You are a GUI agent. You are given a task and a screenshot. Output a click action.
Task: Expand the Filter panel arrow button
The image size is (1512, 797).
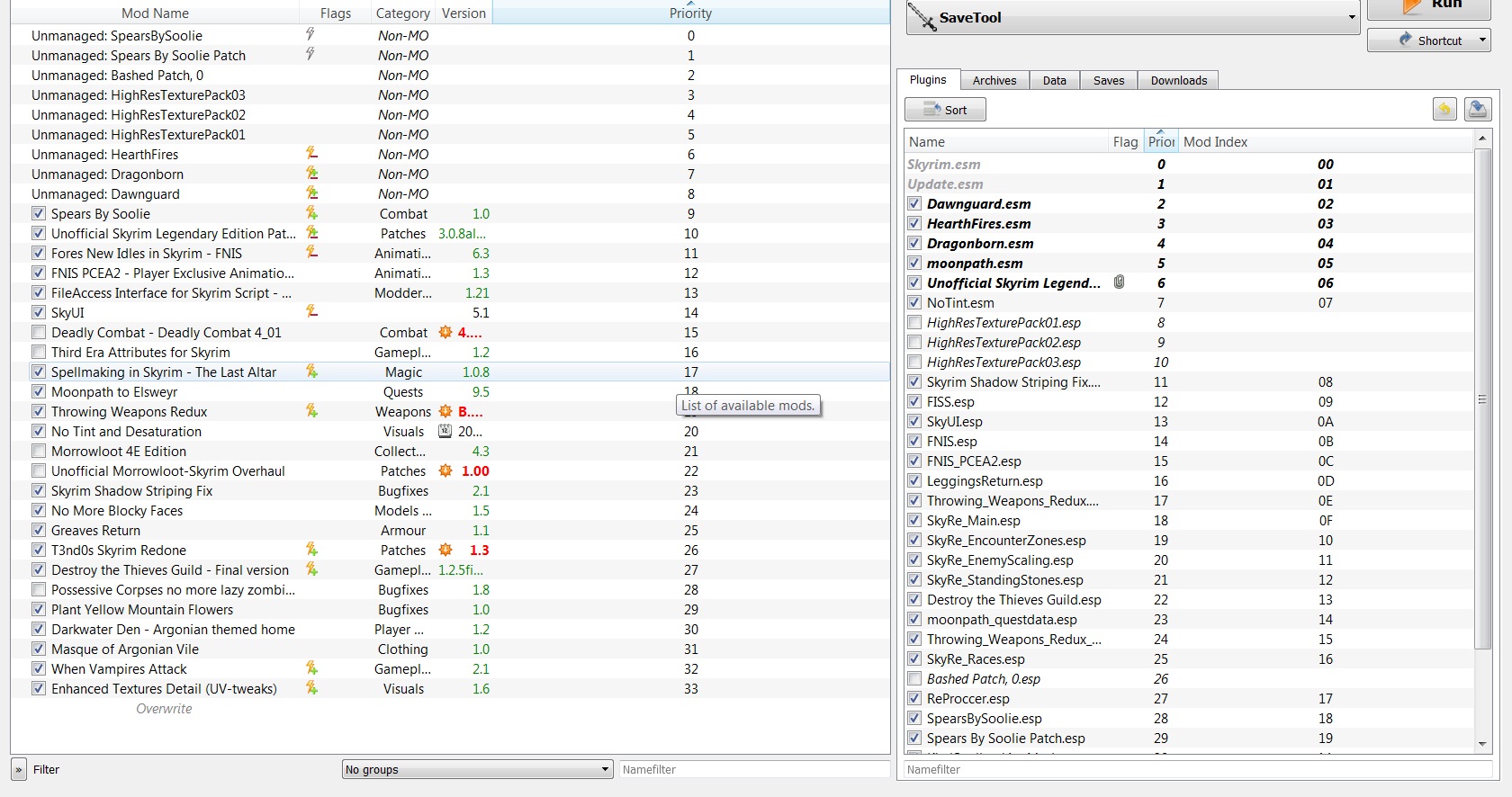tap(19, 769)
